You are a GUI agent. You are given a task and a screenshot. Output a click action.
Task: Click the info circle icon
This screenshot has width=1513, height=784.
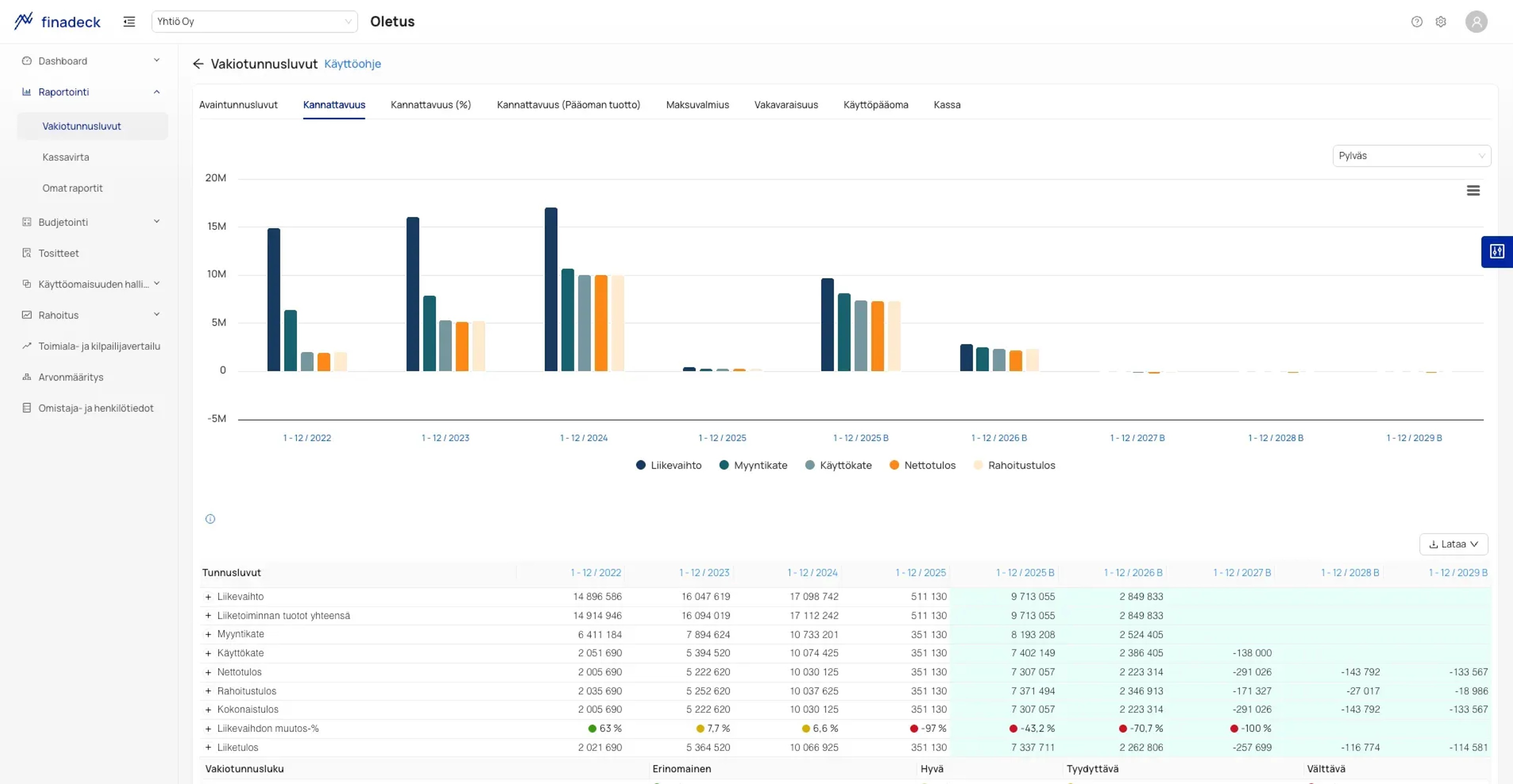click(x=210, y=518)
